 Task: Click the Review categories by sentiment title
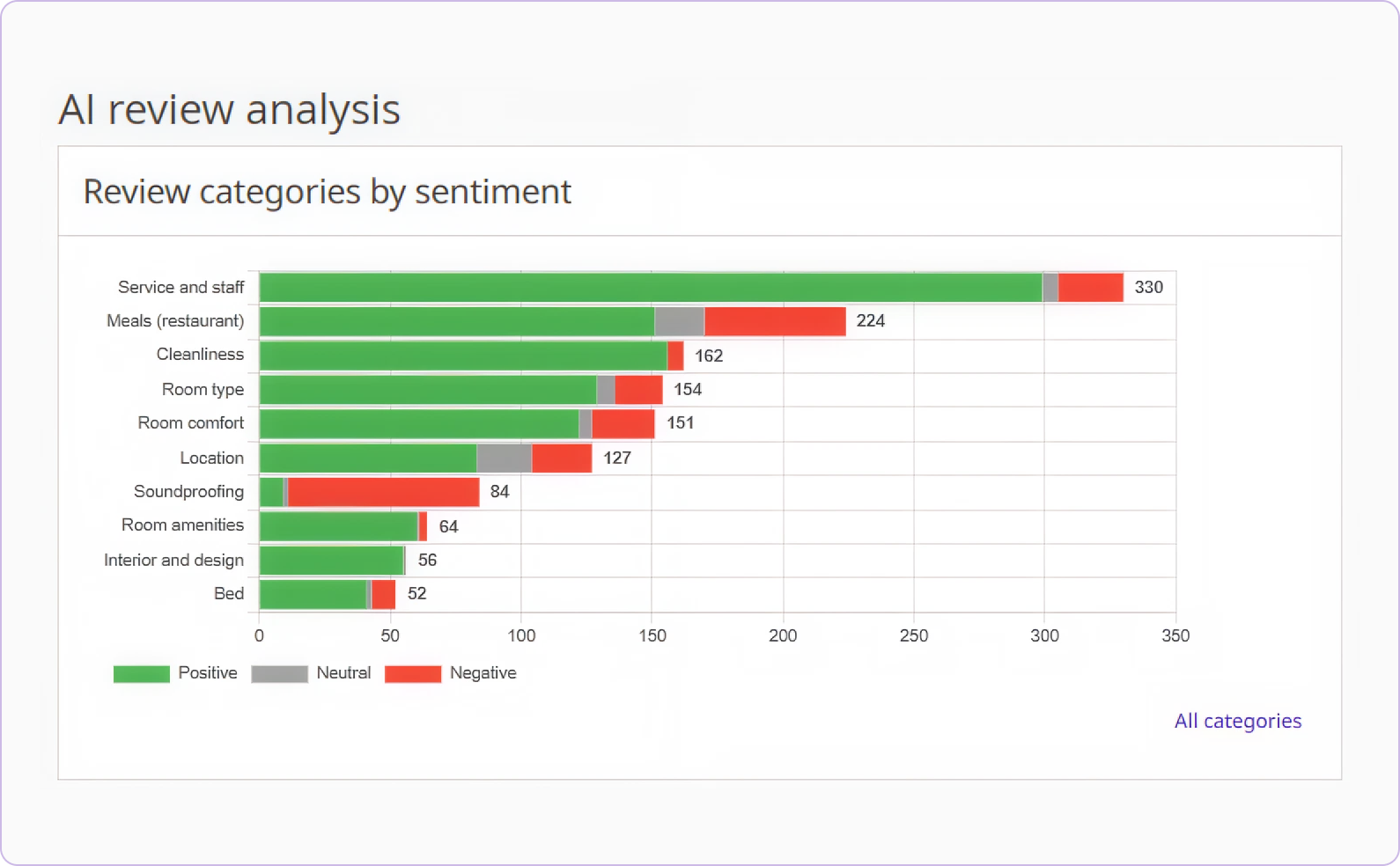[327, 191]
